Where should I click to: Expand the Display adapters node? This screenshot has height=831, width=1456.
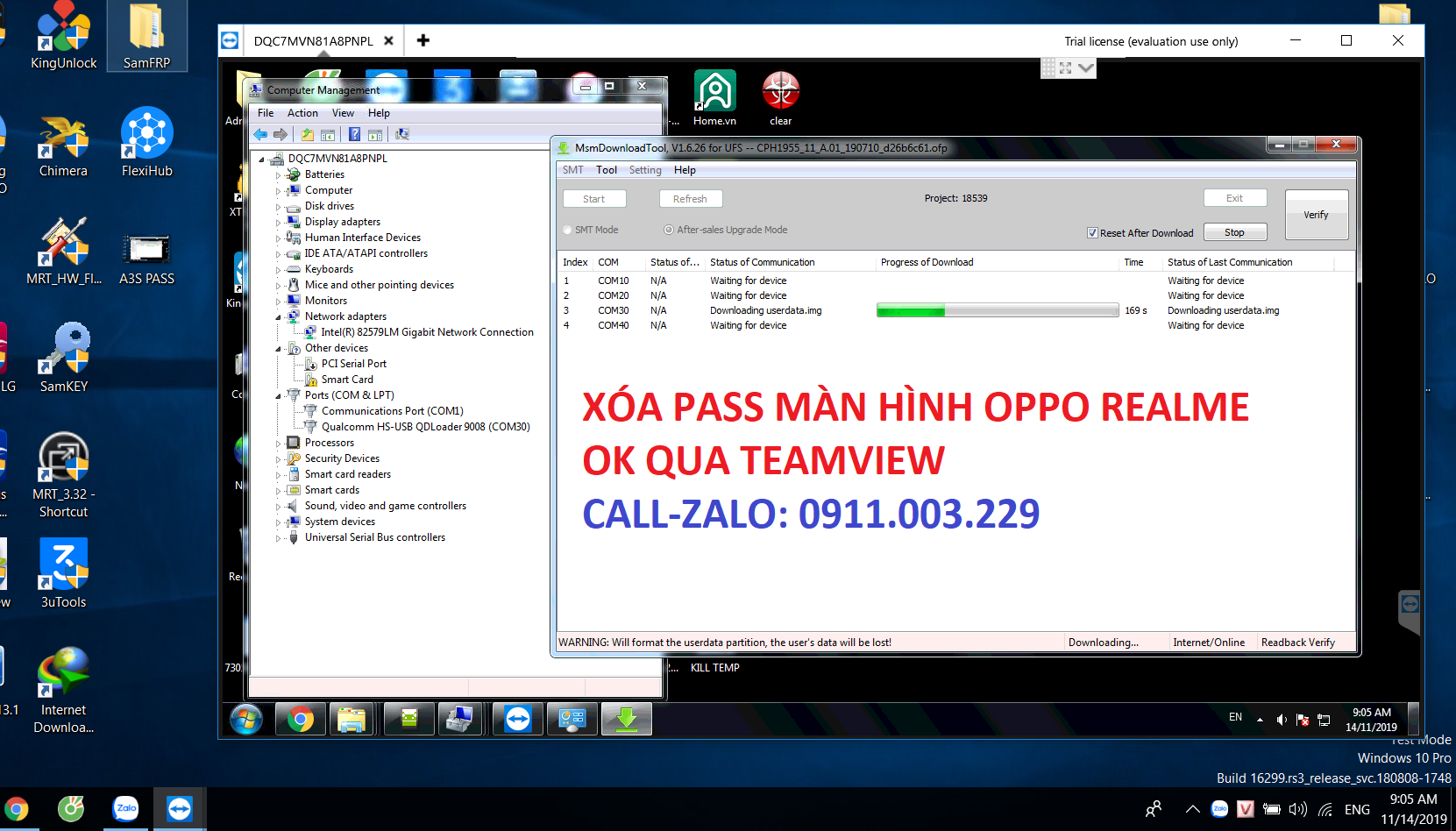coord(279,222)
